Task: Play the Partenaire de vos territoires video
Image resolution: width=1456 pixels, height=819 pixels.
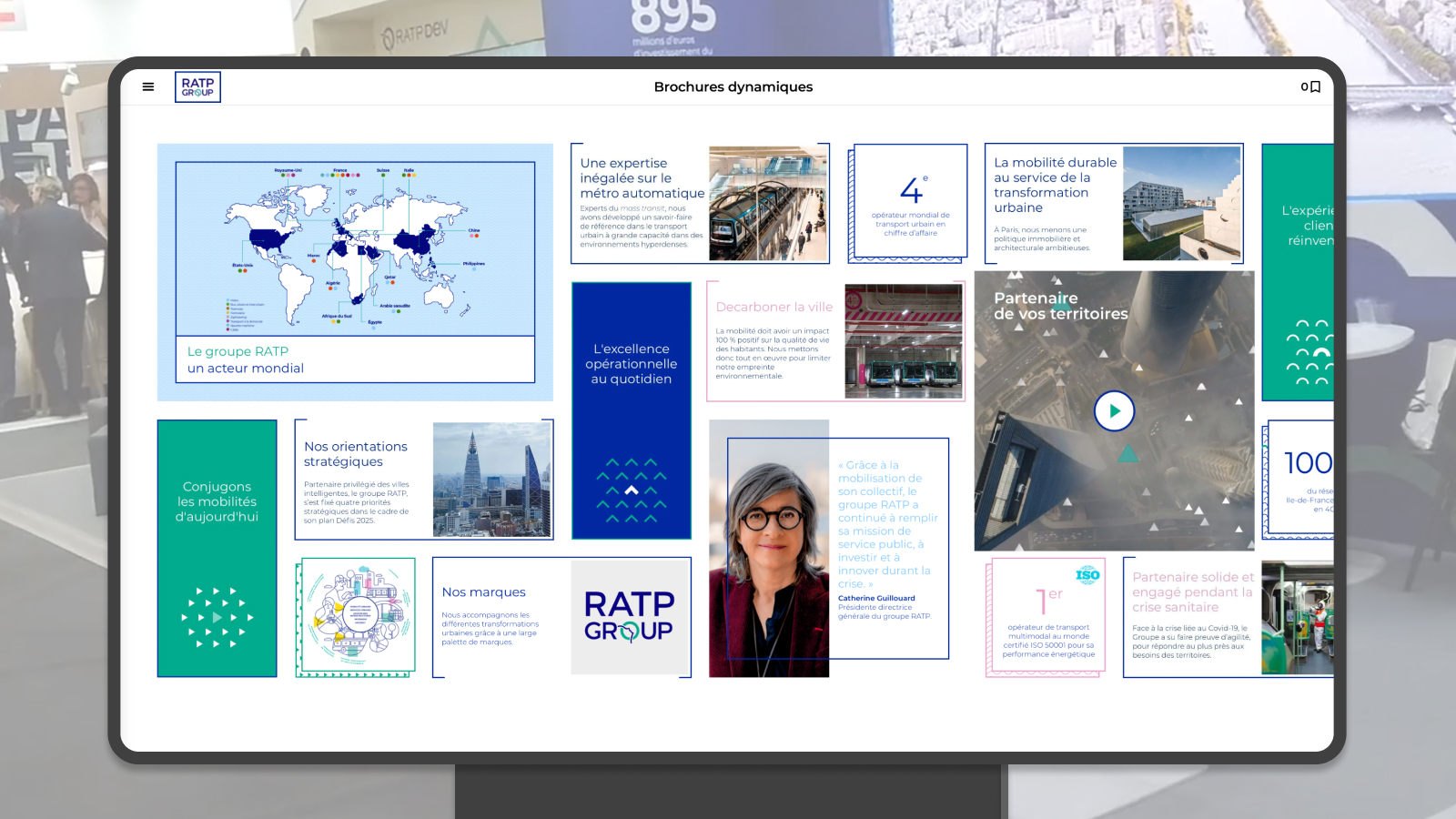Action: click(x=1114, y=411)
